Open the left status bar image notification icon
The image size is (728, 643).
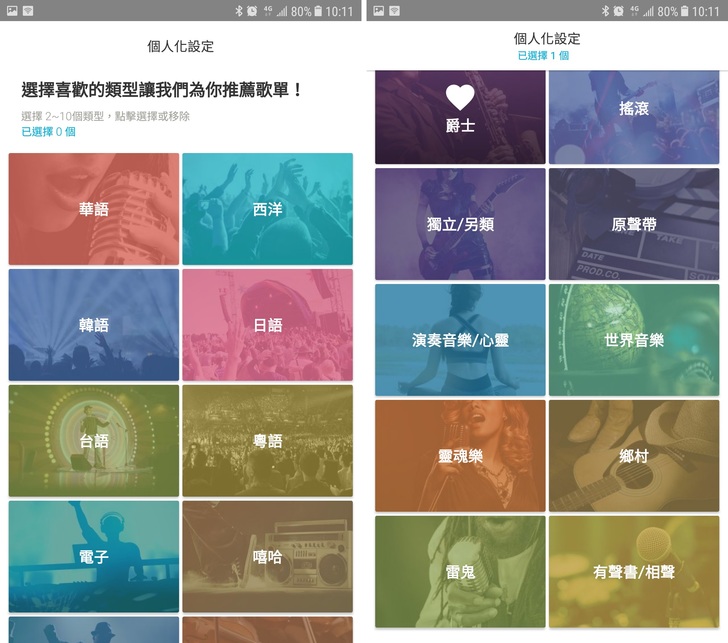pos(12,11)
